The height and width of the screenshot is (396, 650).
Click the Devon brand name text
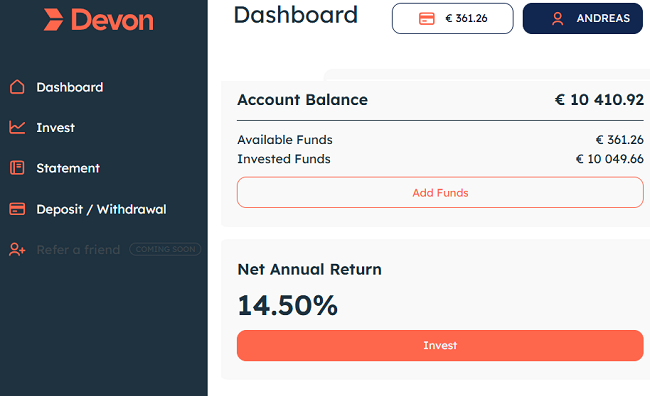[x=112, y=20]
